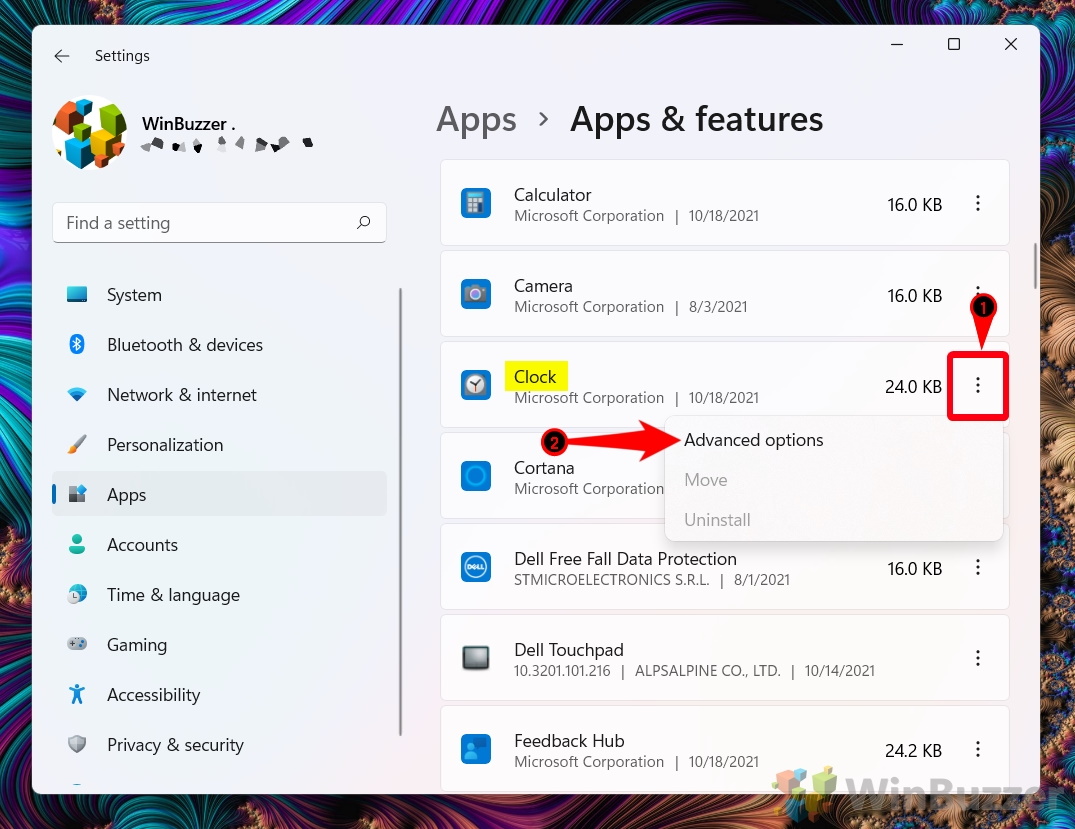Choose the Personalization paintbrush icon
The width and height of the screenshot is (1075, 829).
(x=77, y=444)
